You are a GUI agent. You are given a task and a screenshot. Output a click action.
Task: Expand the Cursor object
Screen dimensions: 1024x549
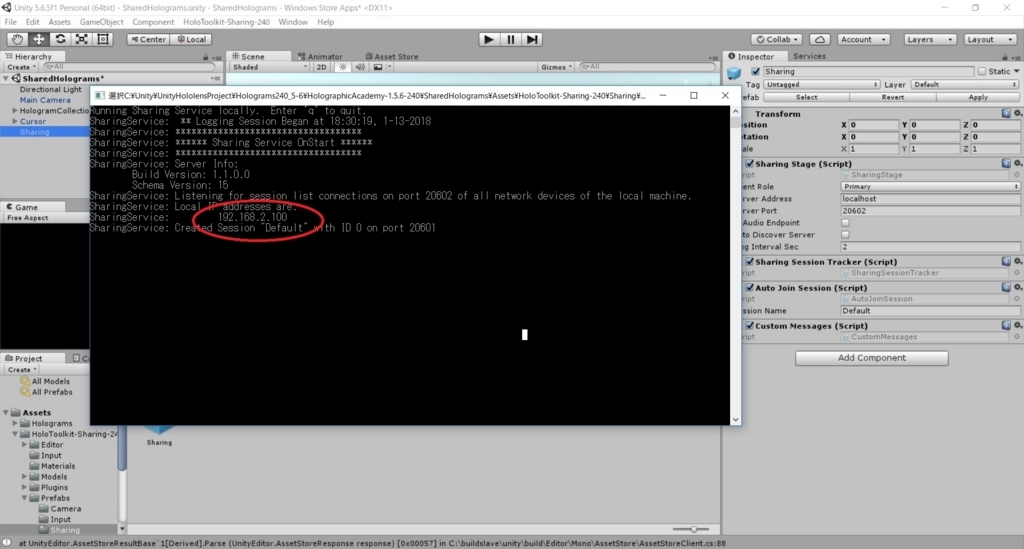coord(14,121)
